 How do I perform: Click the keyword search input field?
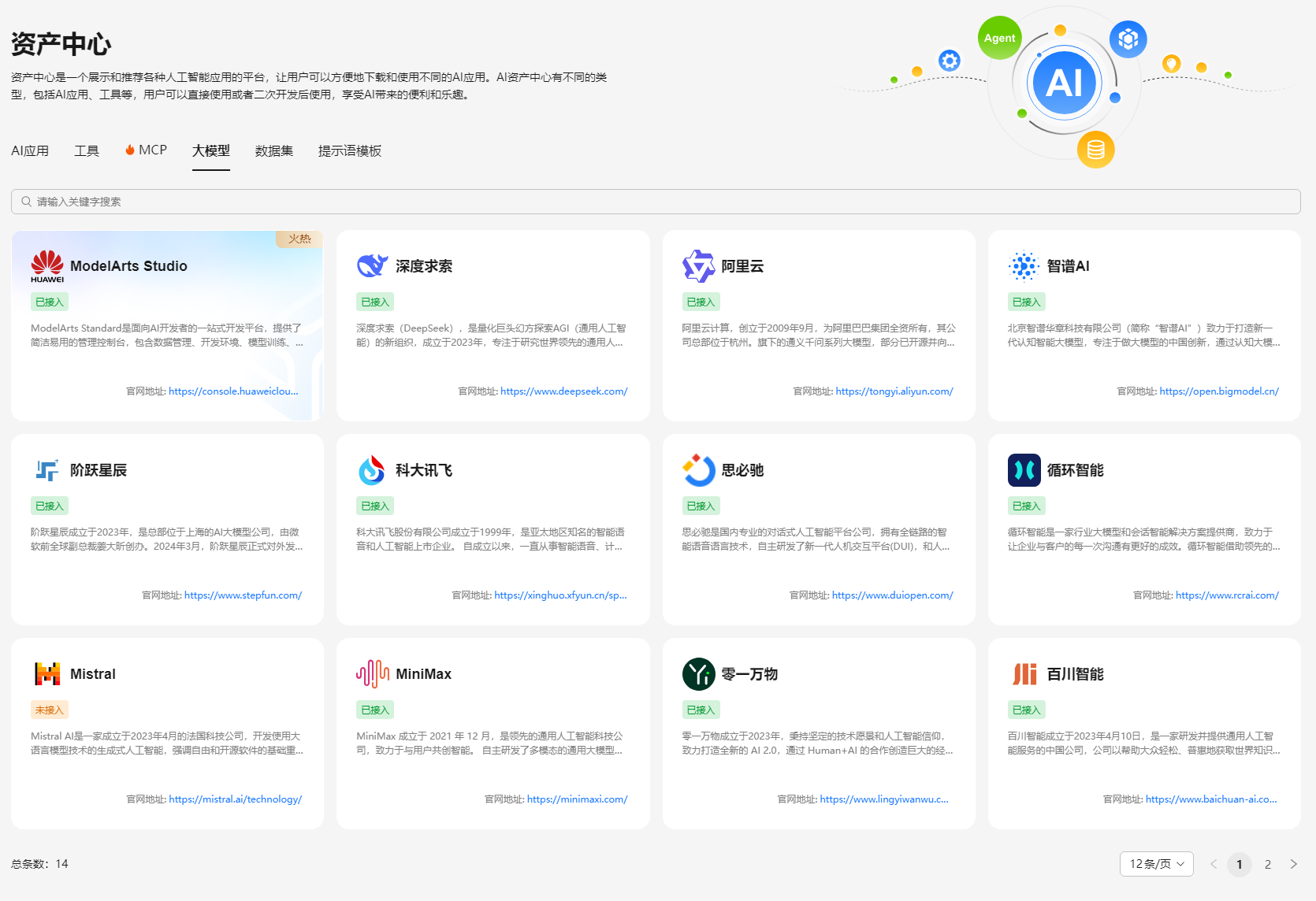[656, 202]
